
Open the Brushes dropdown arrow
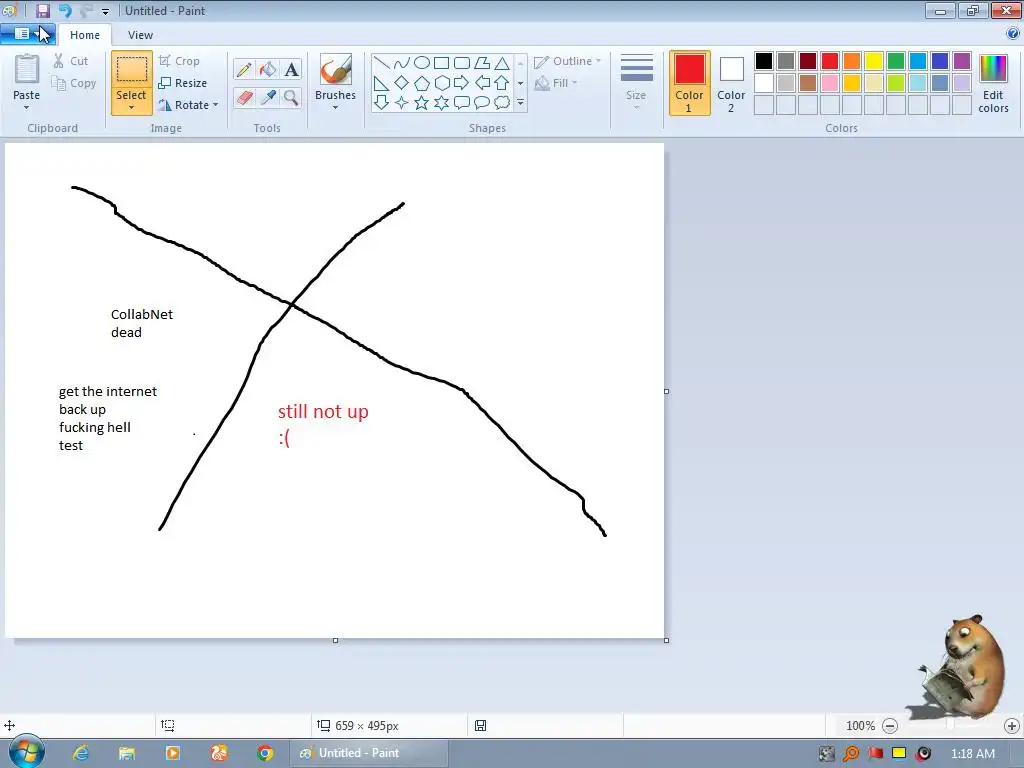point(335,108)
